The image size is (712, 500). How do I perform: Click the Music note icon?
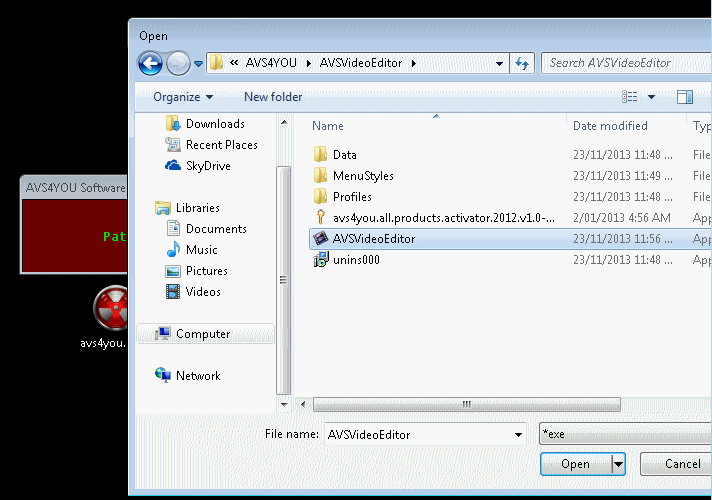point(173,249)
